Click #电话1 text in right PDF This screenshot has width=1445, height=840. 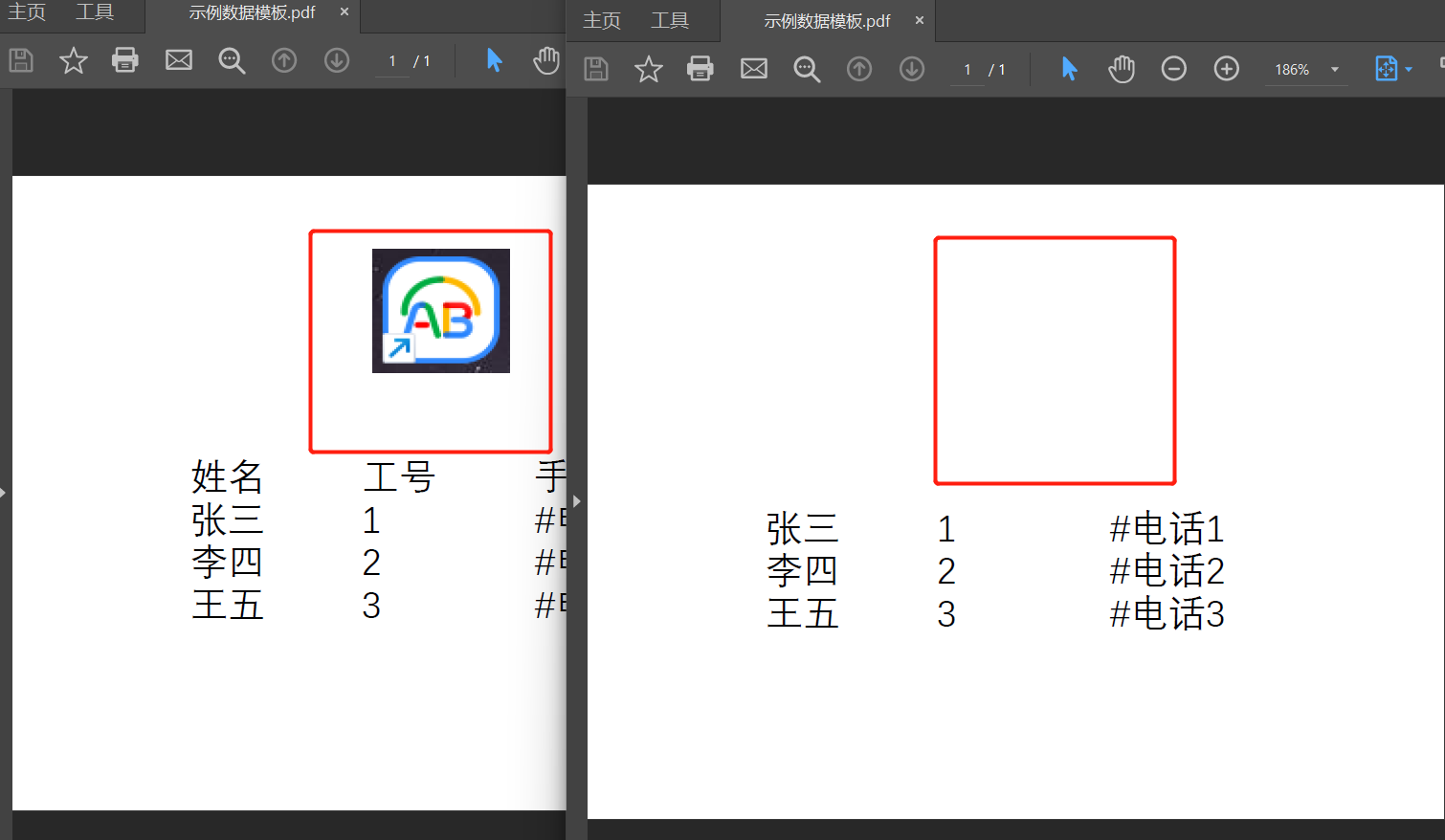point(1167,529)
